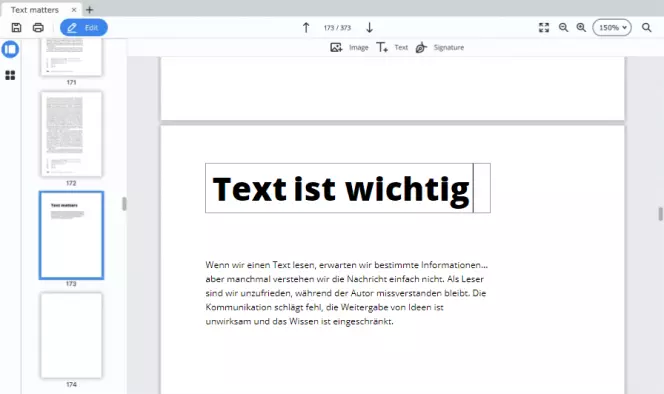The width and height of the screenshot is (664, 394).
Task: Toggle fit-to-page fullscreen icon
Action: [x=544, y=28]
